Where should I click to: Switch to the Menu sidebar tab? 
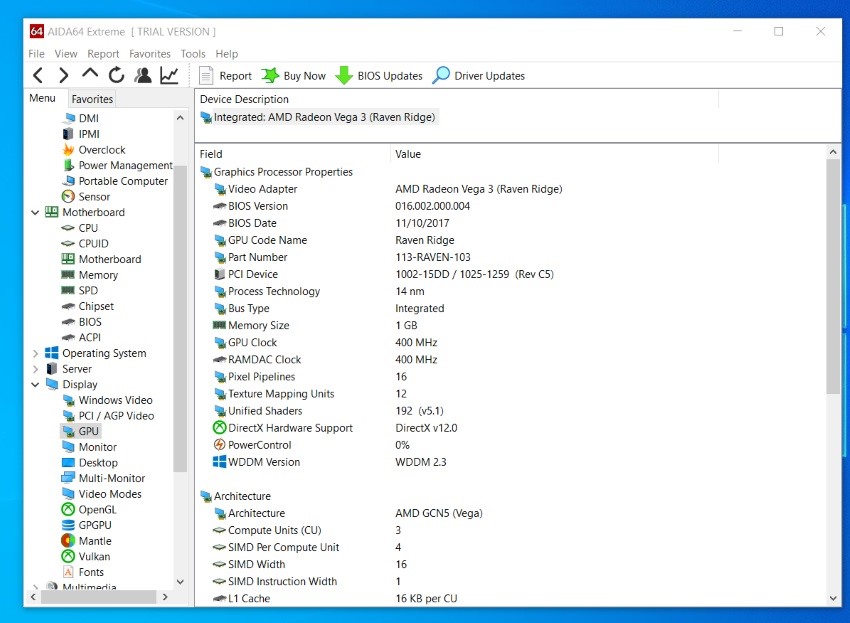[x=42, y=98]
